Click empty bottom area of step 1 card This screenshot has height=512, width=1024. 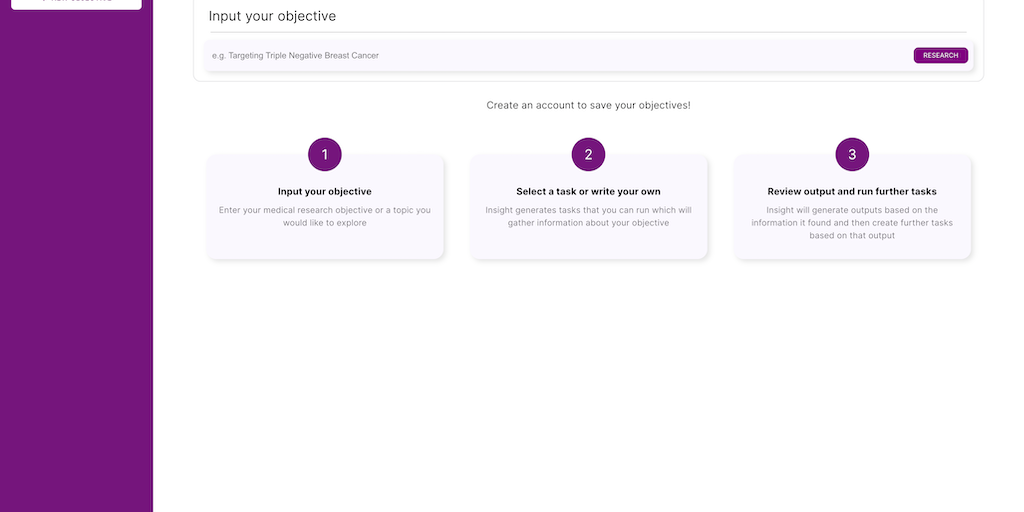(325, 245)
